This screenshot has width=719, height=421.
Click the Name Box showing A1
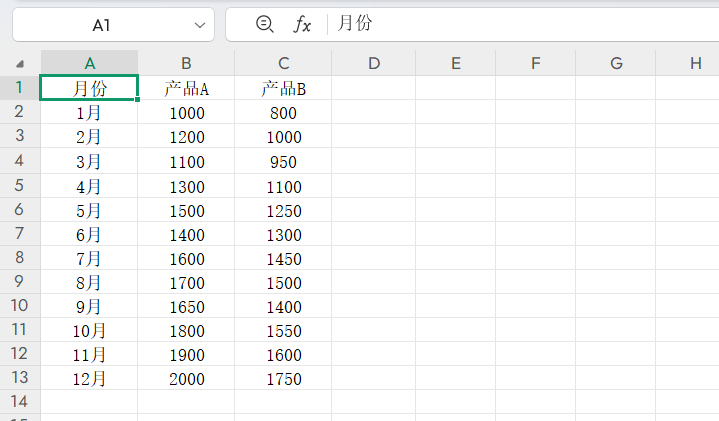pyautogui.click(x=100, y=25)
